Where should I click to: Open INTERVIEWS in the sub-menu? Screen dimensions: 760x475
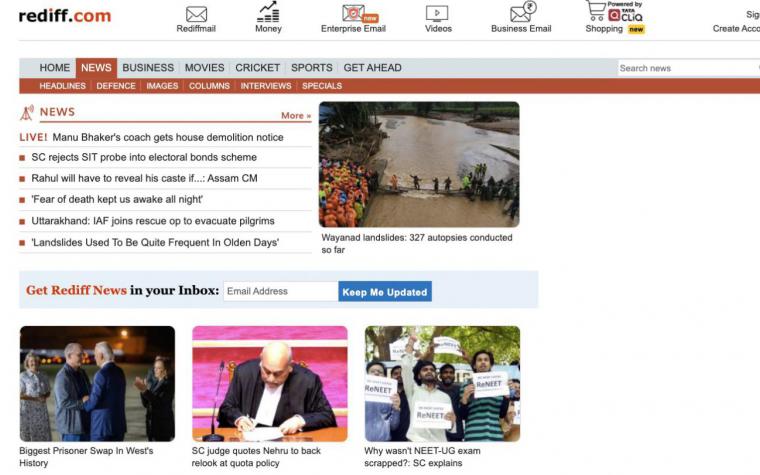coord(266,86)
